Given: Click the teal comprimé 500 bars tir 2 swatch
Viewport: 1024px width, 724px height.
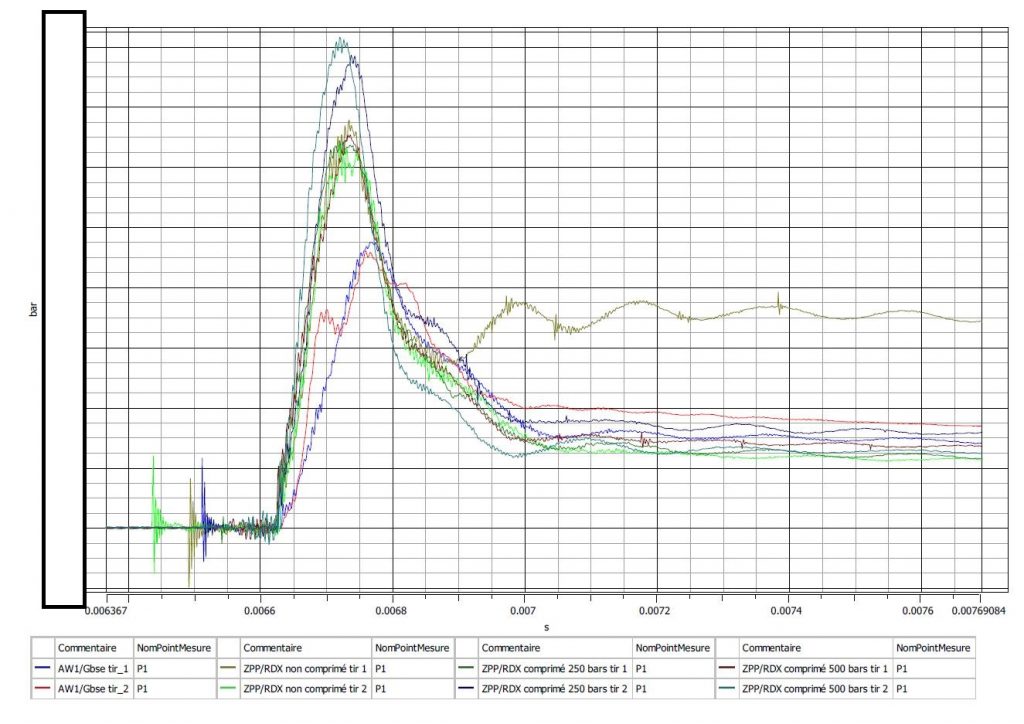Looking at the screenshot, I should coord(728,688).
